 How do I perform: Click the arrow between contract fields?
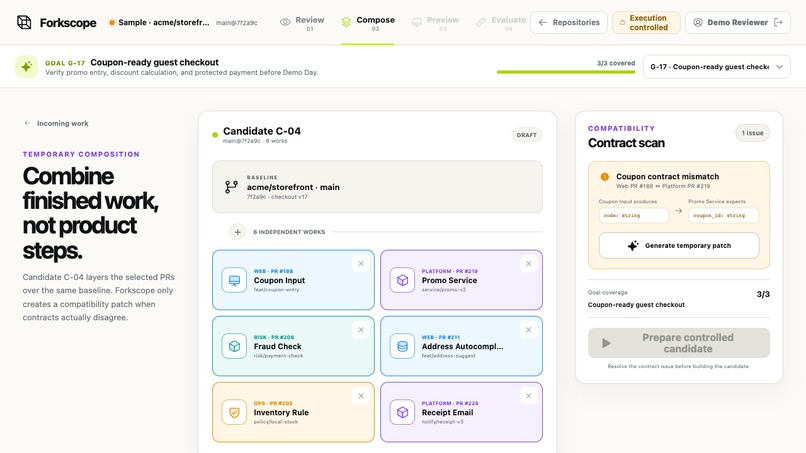coord(679,211)
